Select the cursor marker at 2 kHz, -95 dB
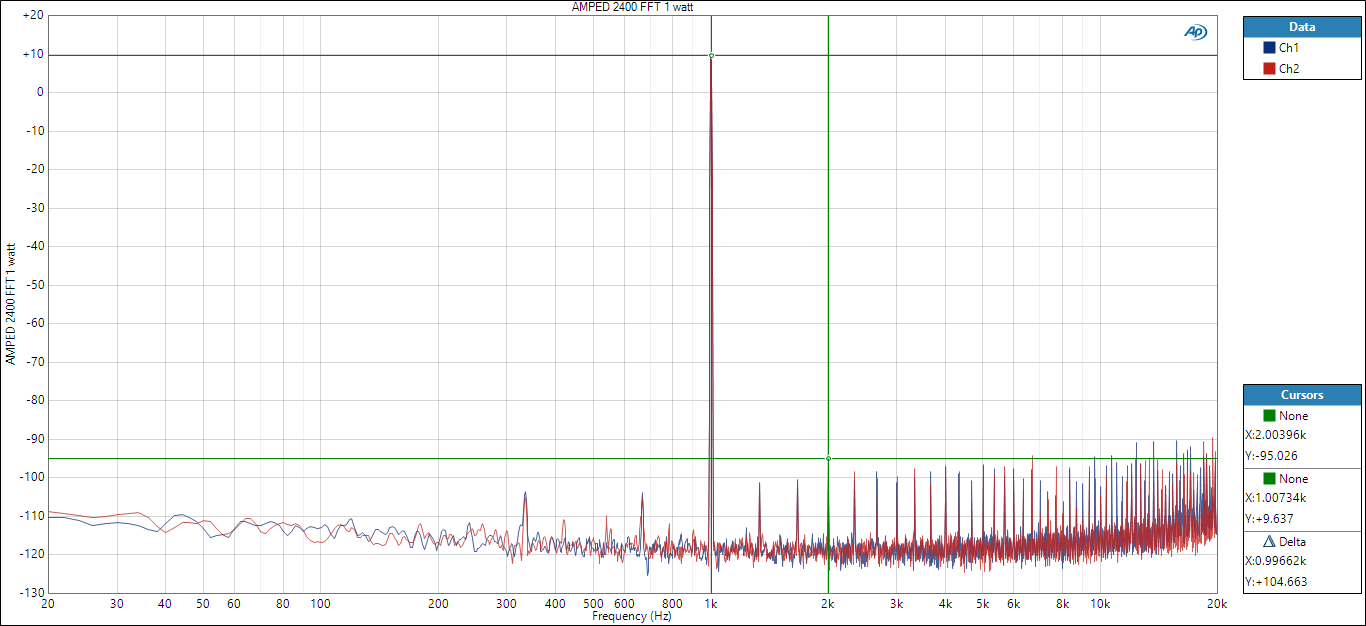 pos(828,459)
